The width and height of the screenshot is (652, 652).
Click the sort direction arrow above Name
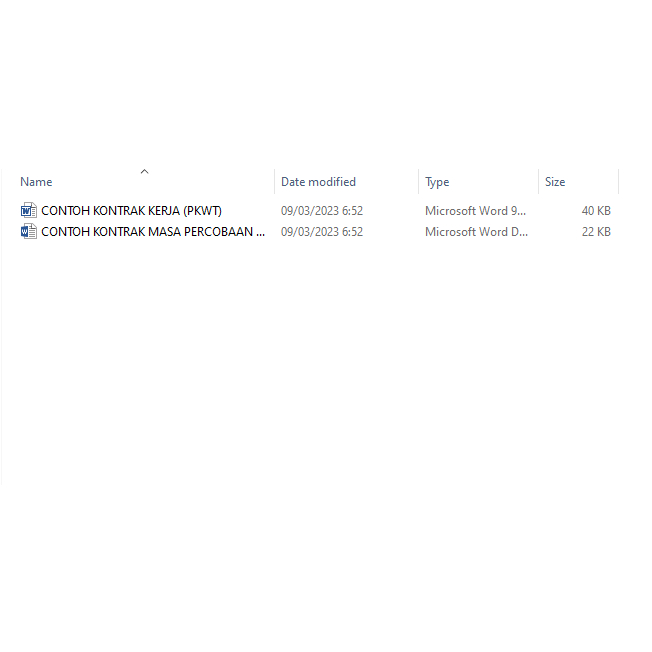[x=144, y=171]
